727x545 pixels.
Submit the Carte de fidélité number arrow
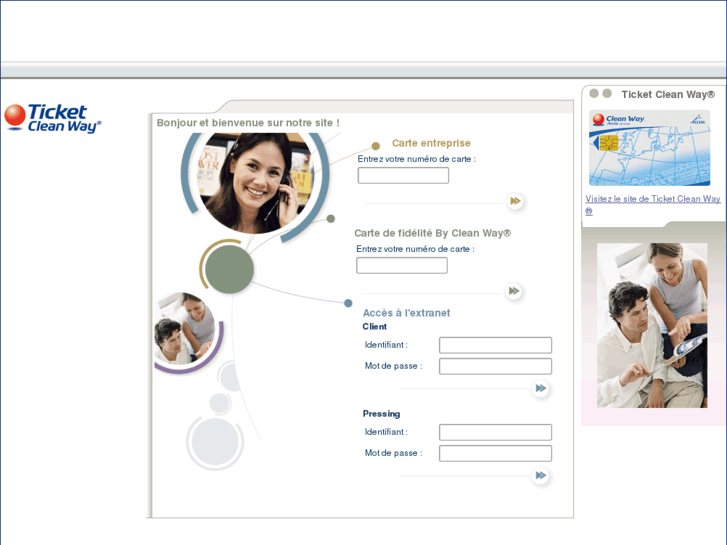(514, 291)
